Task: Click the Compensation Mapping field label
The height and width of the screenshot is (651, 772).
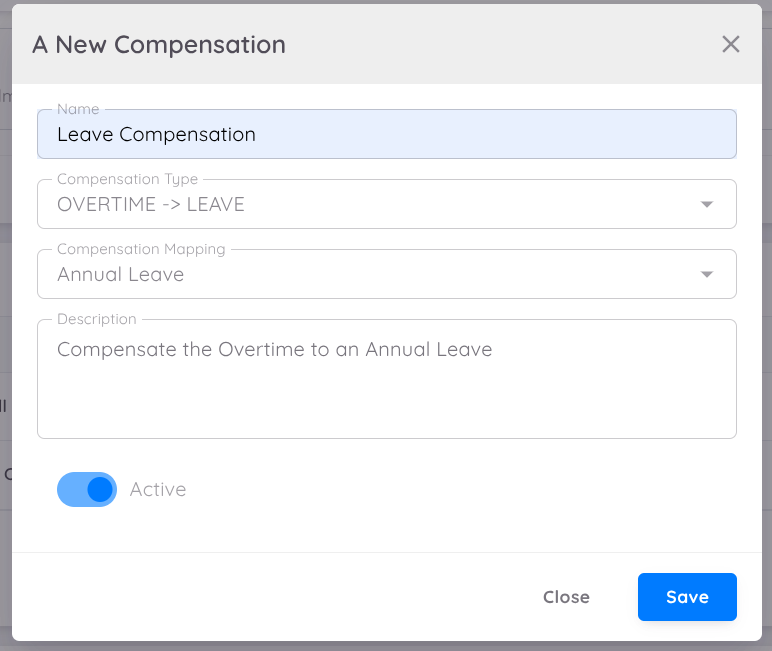Action: (141, 249)
